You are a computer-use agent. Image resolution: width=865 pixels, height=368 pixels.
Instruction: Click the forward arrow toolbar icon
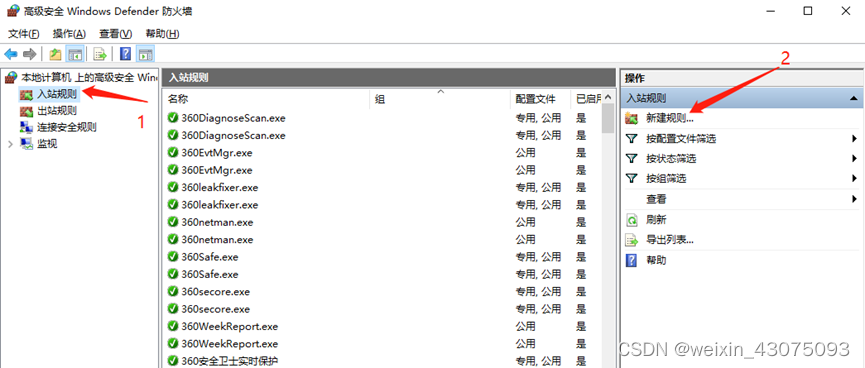tap(29, 54)
